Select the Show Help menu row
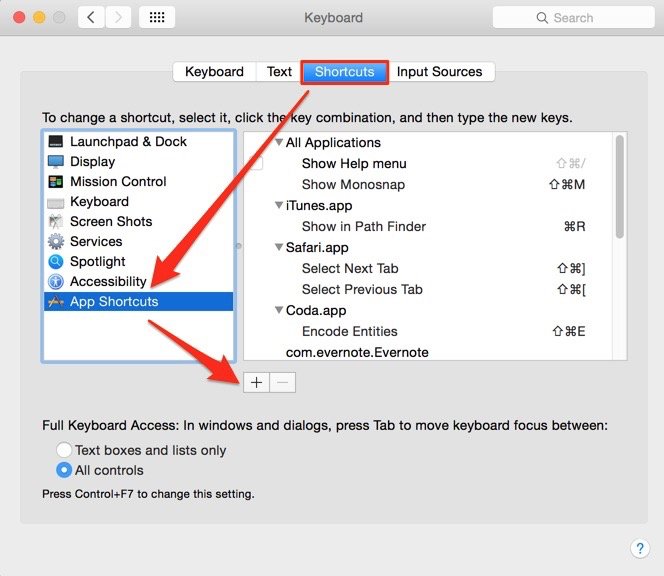Viewport: 664px width, 576px height. (x=428, y=163)
